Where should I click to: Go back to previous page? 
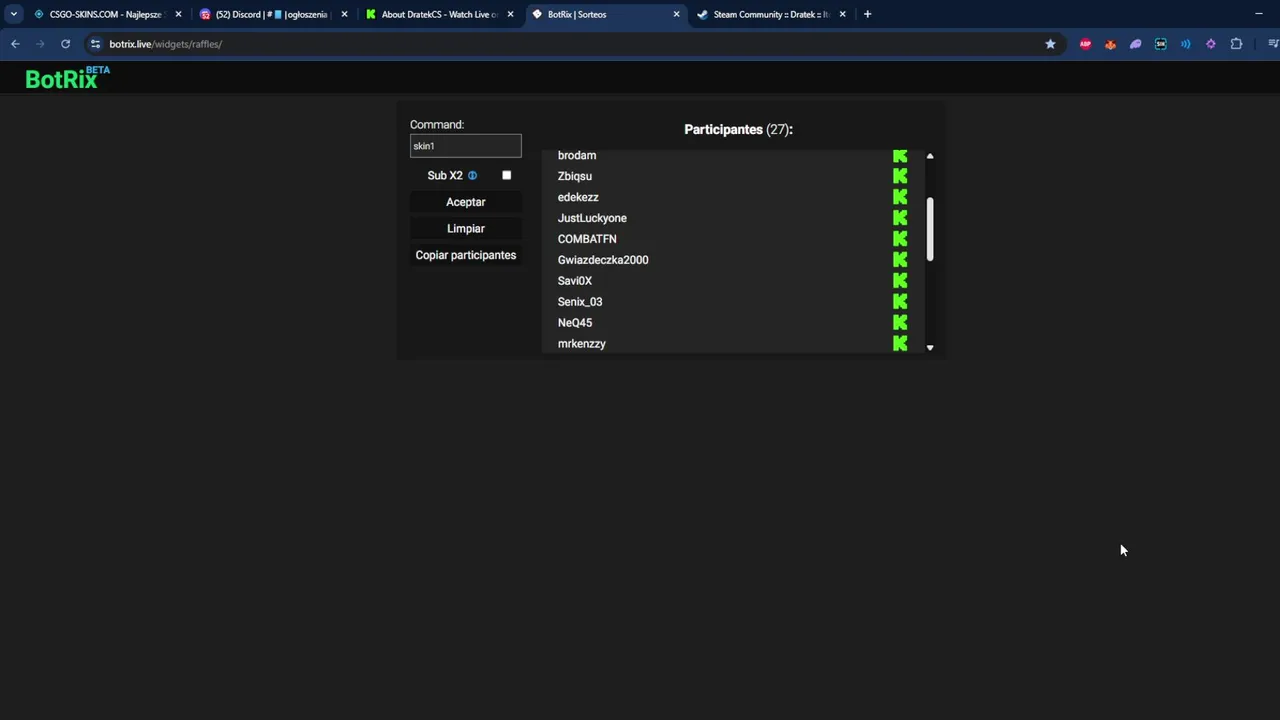[15, 44]
